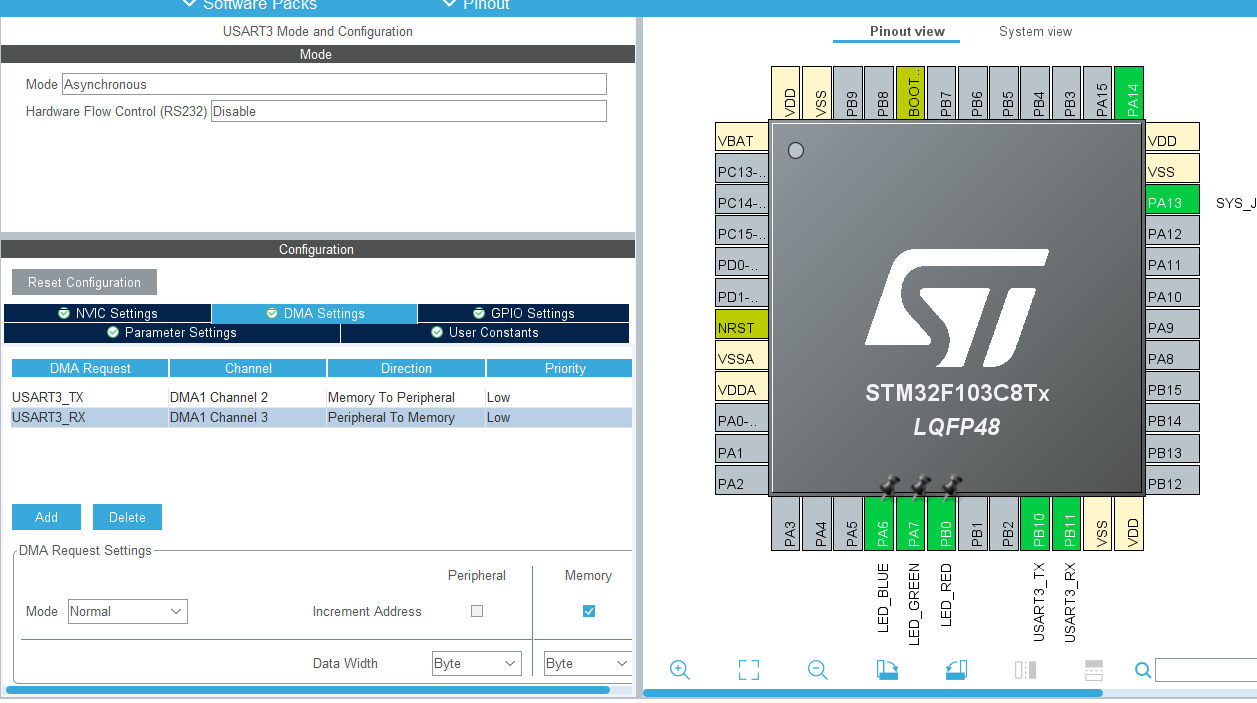Delete the selected DMA request
The height and width of the screenshot is (703, 1257).
(x=127, y=517)
